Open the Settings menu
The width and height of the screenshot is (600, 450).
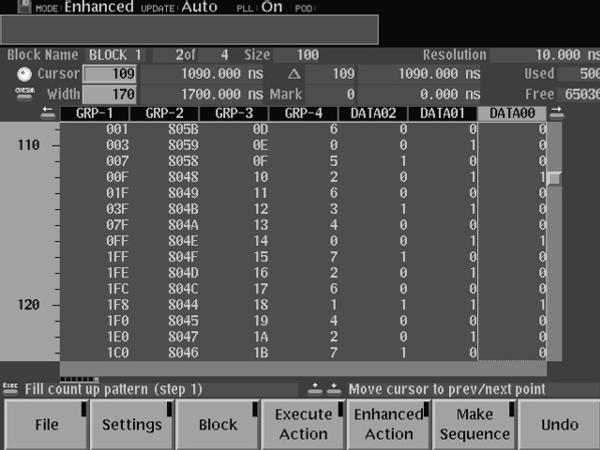(132, 424)
